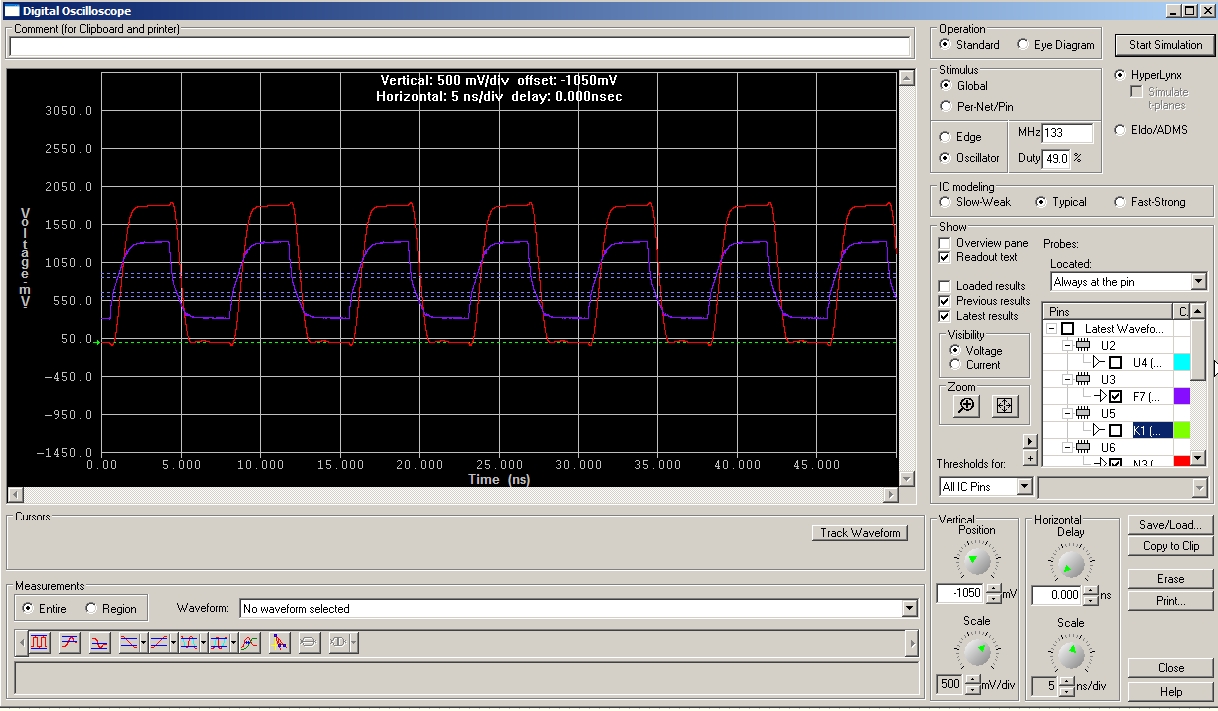This screenshot has width=1218, height=711.
Task: Click the rising-edge overshoot measurement icon
Action: coord(70,643)
